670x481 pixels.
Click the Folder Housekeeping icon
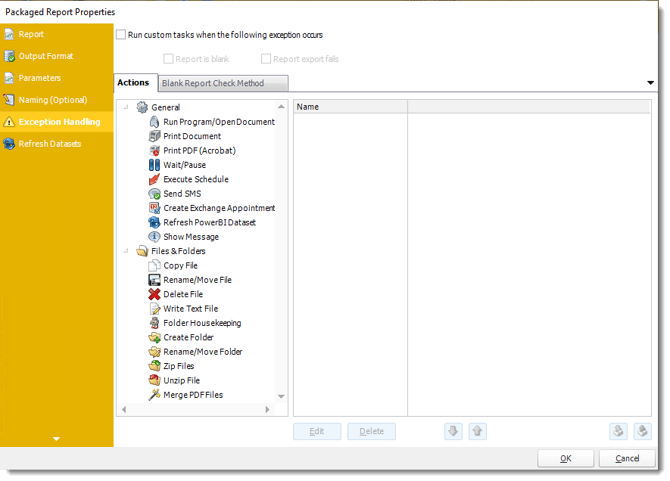point(154,323)
